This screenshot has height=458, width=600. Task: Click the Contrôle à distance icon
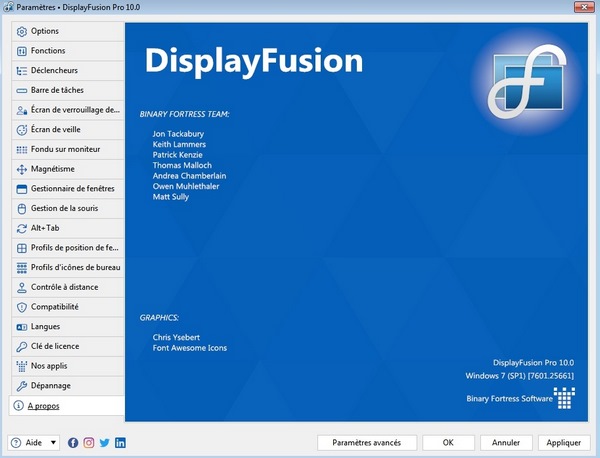coord(22,287)
